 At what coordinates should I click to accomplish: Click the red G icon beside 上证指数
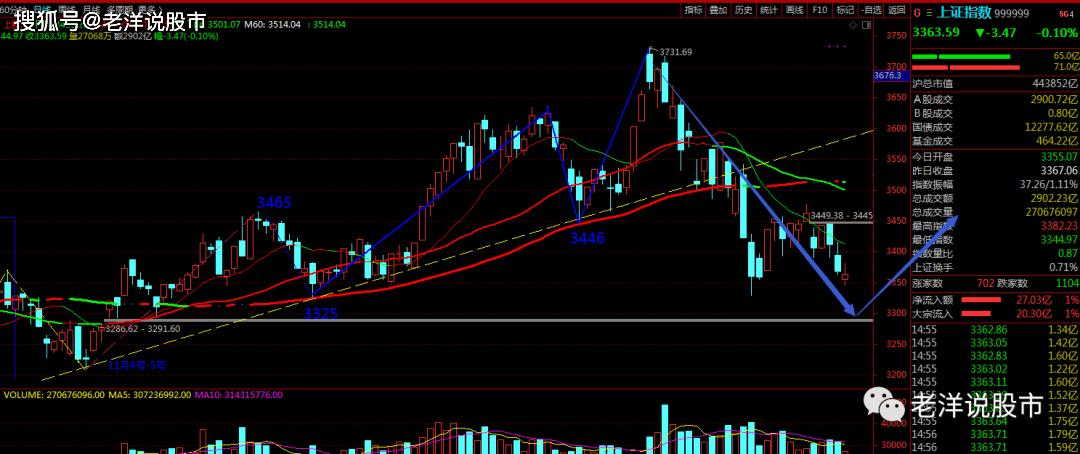(x=918, y=11)
